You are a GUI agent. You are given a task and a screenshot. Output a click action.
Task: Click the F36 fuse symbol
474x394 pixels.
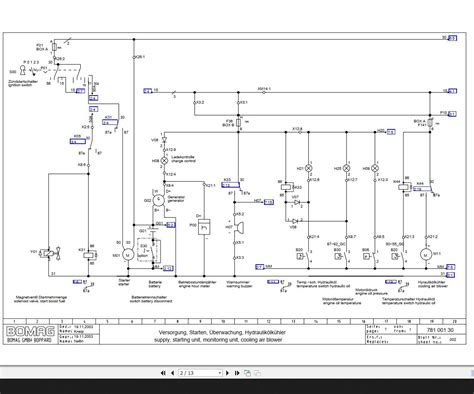238,123
